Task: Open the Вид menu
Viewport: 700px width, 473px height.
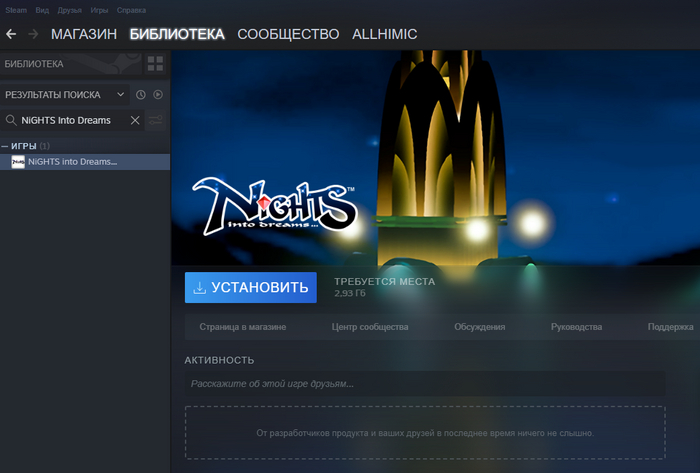Action: [x=42, y=10]
